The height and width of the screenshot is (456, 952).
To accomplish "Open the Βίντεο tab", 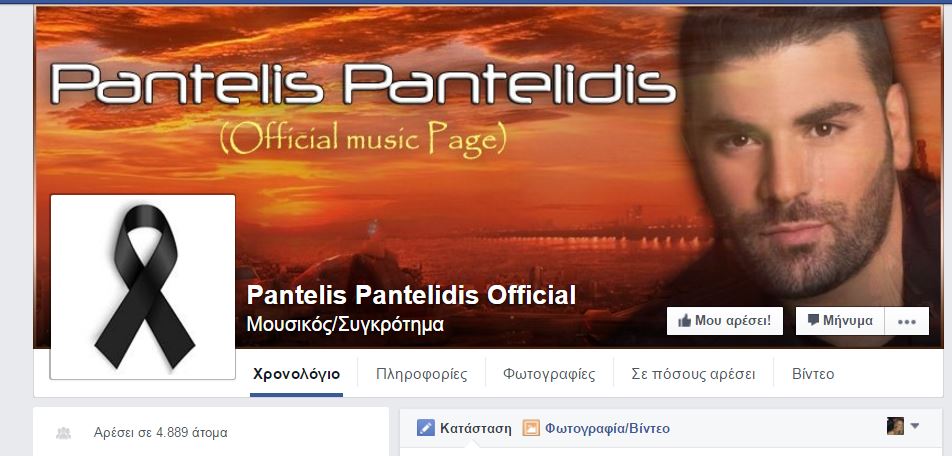I will click(813, 374).
